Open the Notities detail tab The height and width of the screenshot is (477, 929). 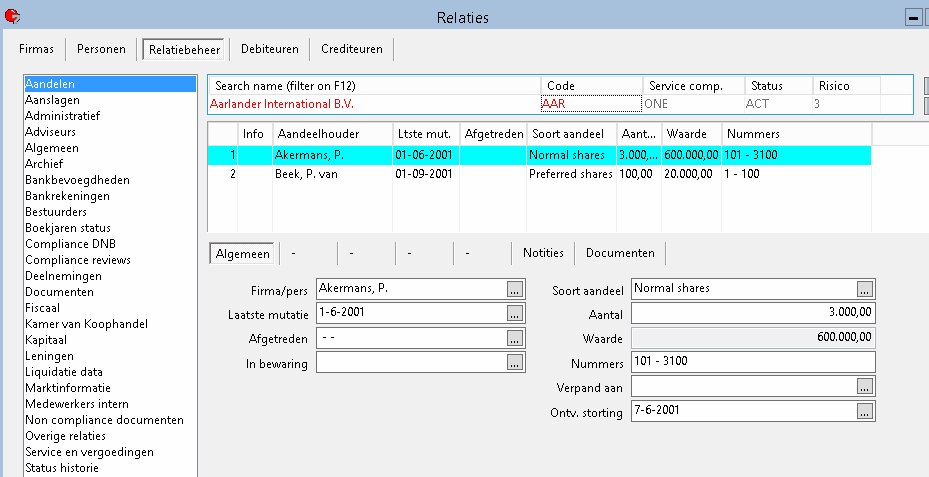coord(543,253)
